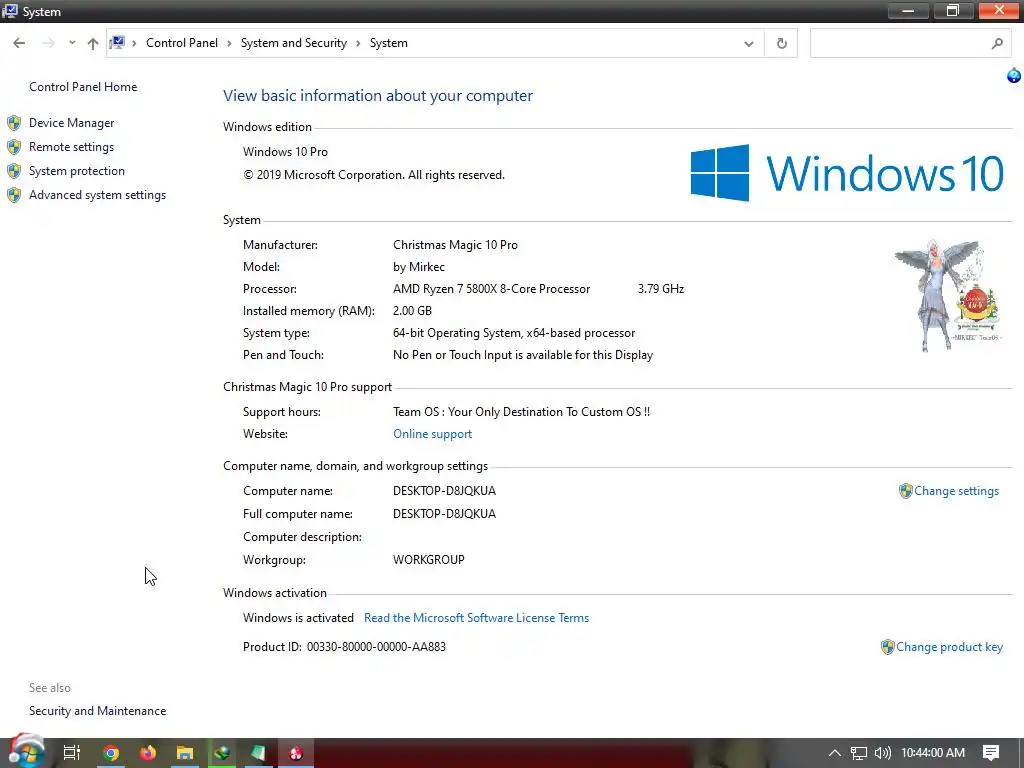1024x768 pixels.
Task: Launch Google Chrome from the taskbar
Action: click(111, 753)
